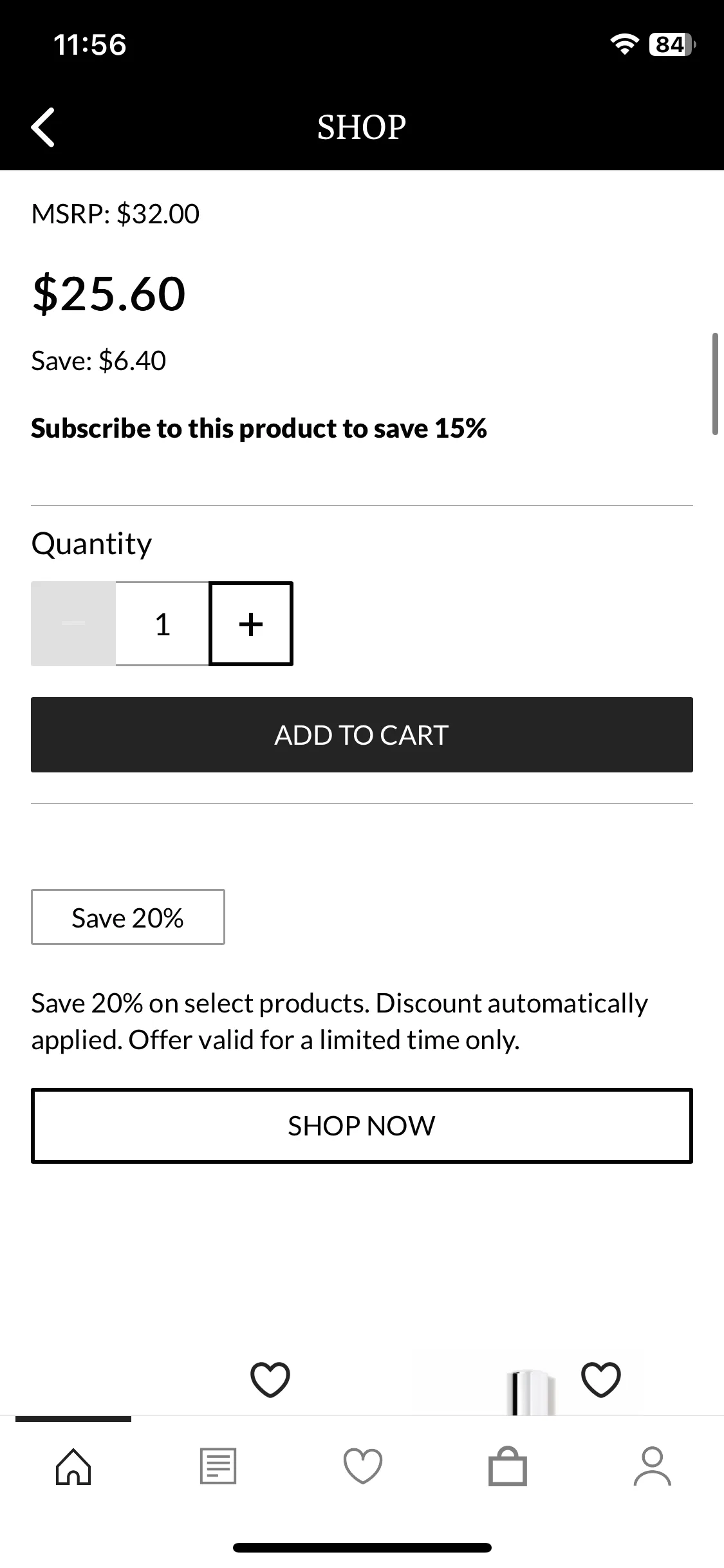Tap the SHOP header title

click(x=362, y=127)
